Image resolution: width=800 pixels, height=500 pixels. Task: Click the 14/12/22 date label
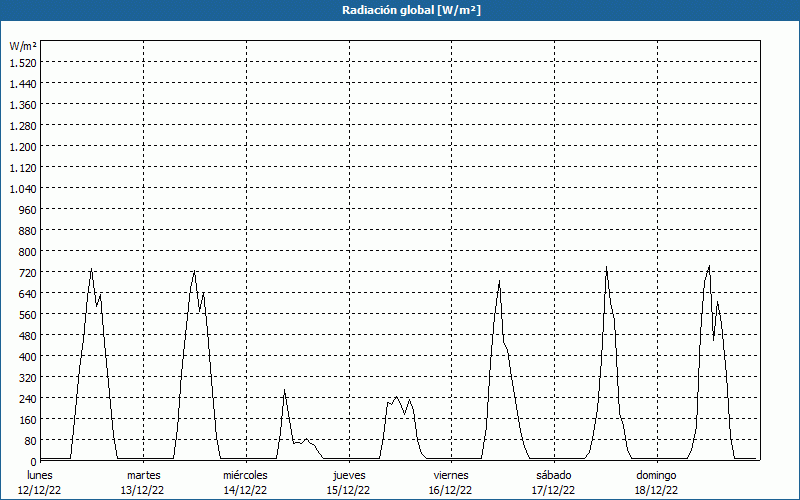click(x=245, y=490)
